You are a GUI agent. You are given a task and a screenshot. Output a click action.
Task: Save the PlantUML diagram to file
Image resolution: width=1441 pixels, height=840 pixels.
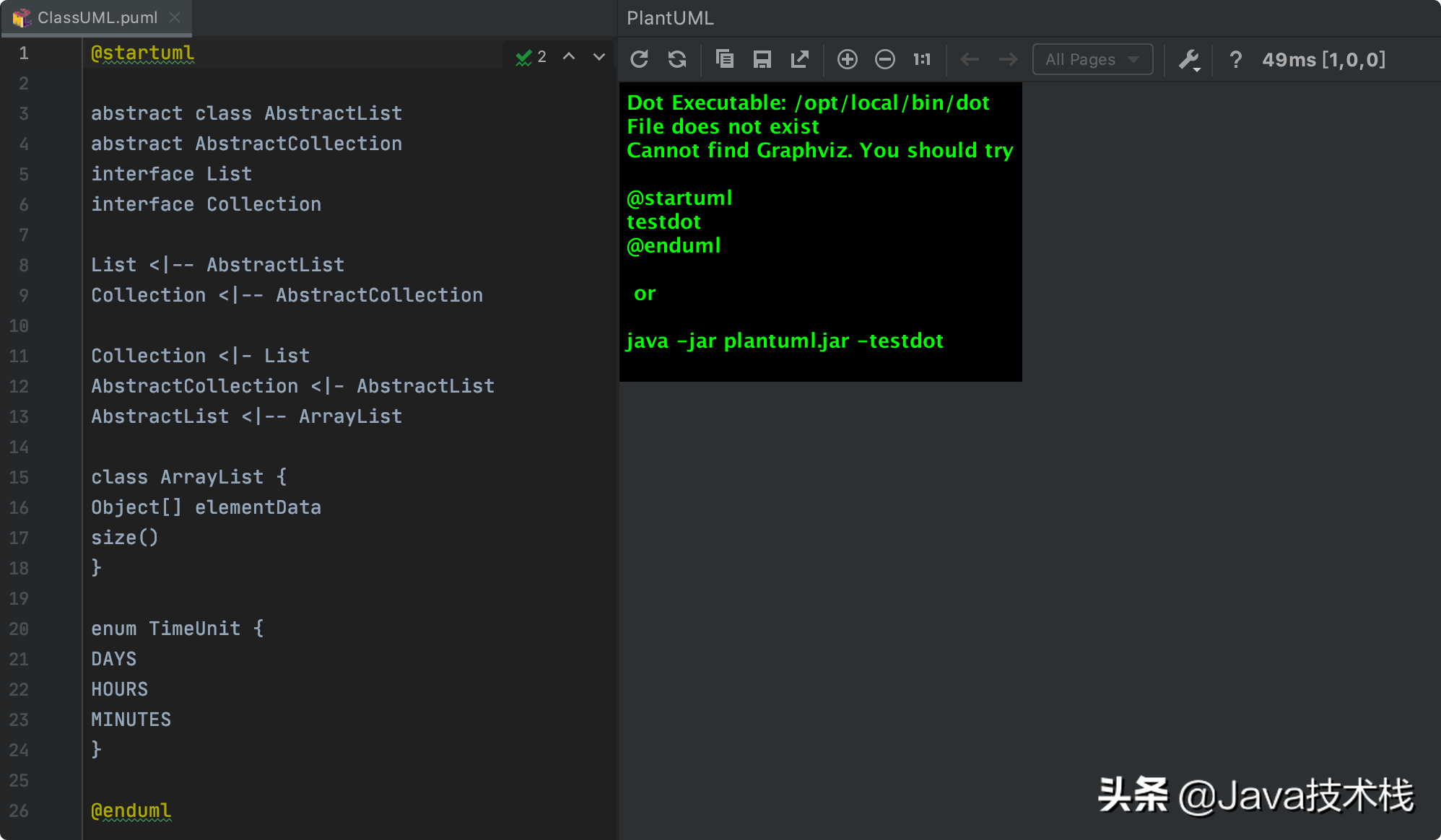pyautogui.click(x=762, y=59)
